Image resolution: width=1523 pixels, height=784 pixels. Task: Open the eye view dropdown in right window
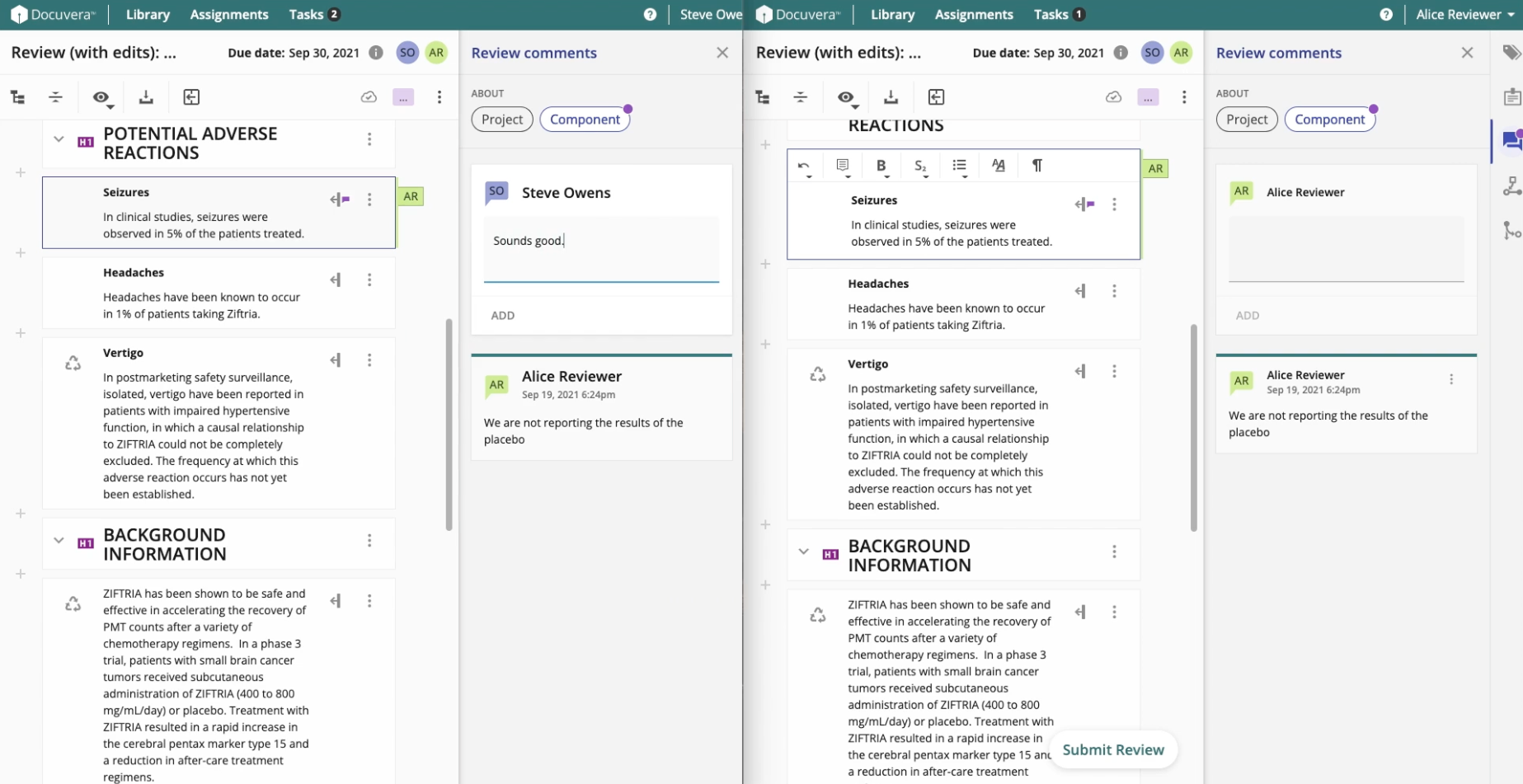point(847,98)
